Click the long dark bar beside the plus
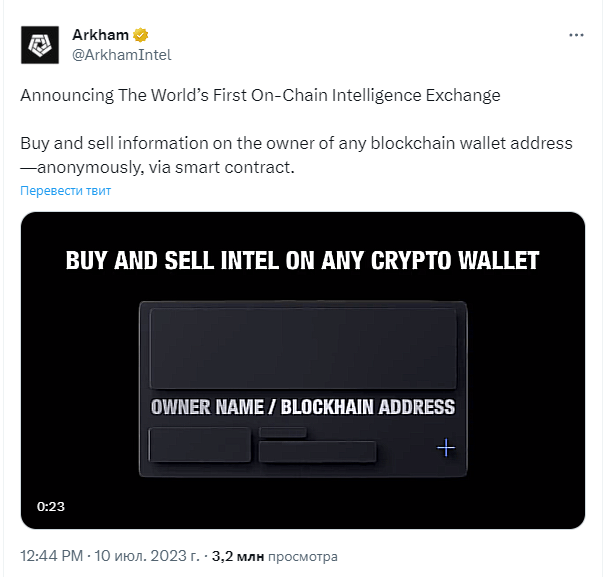 (x=317, y=451)
